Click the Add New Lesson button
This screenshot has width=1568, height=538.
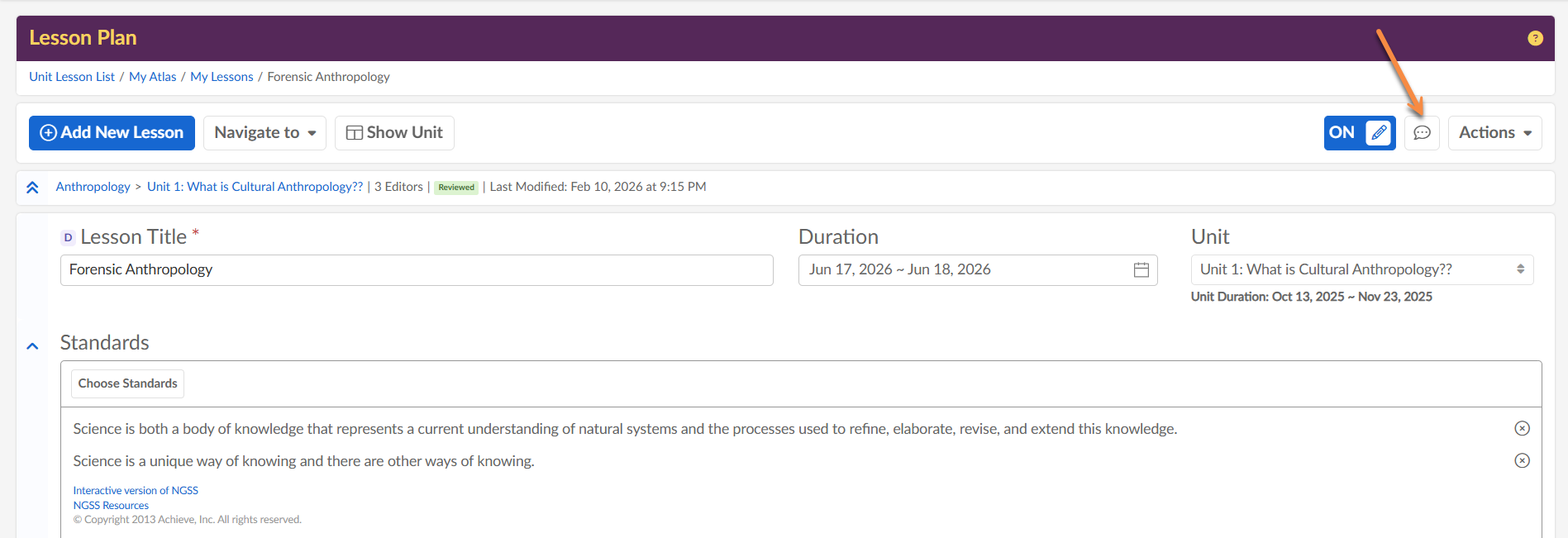click(x=112, y=133)
